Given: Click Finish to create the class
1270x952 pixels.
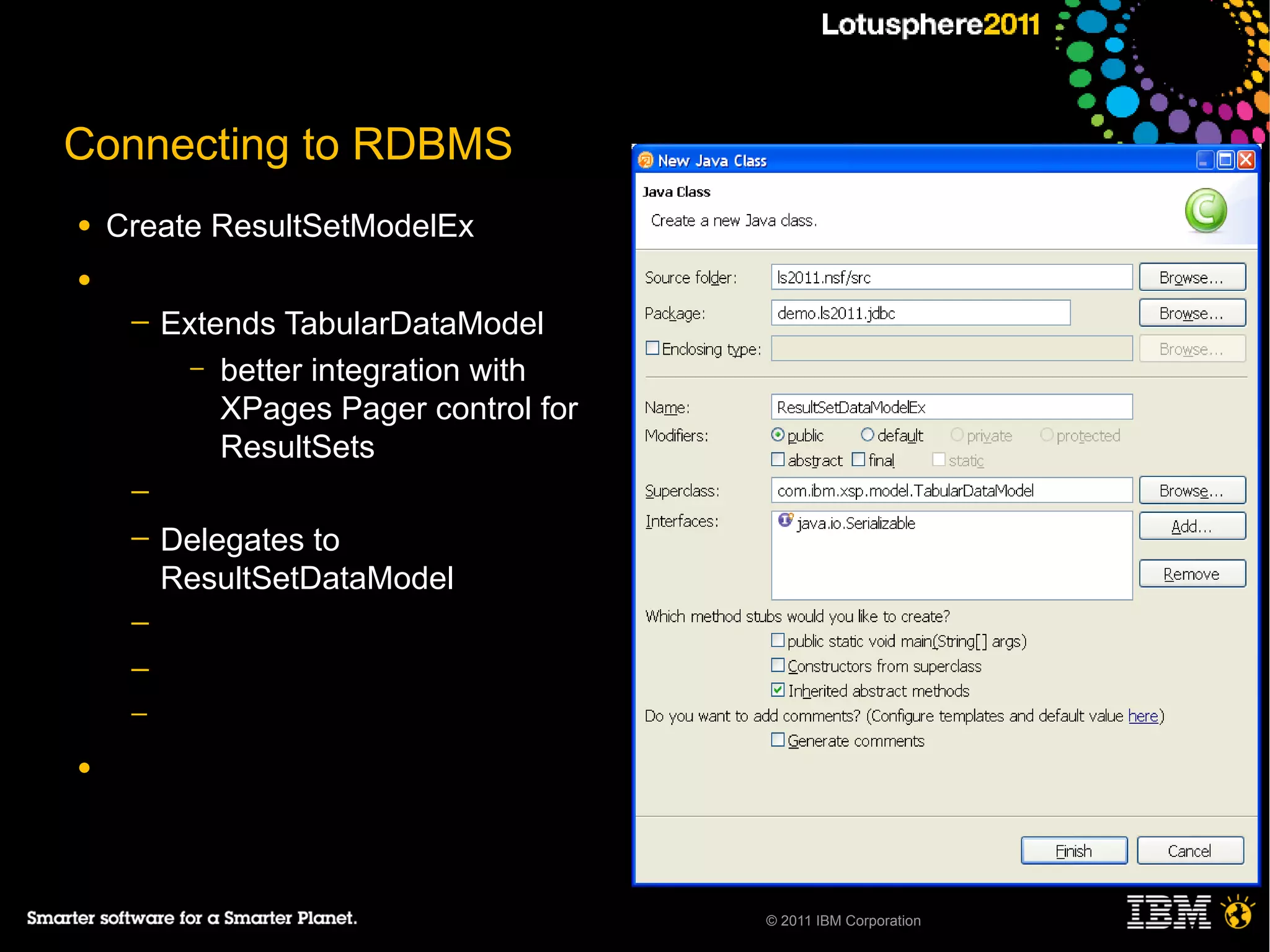Looking at the screenshot, I should [x=1074, y=851].
